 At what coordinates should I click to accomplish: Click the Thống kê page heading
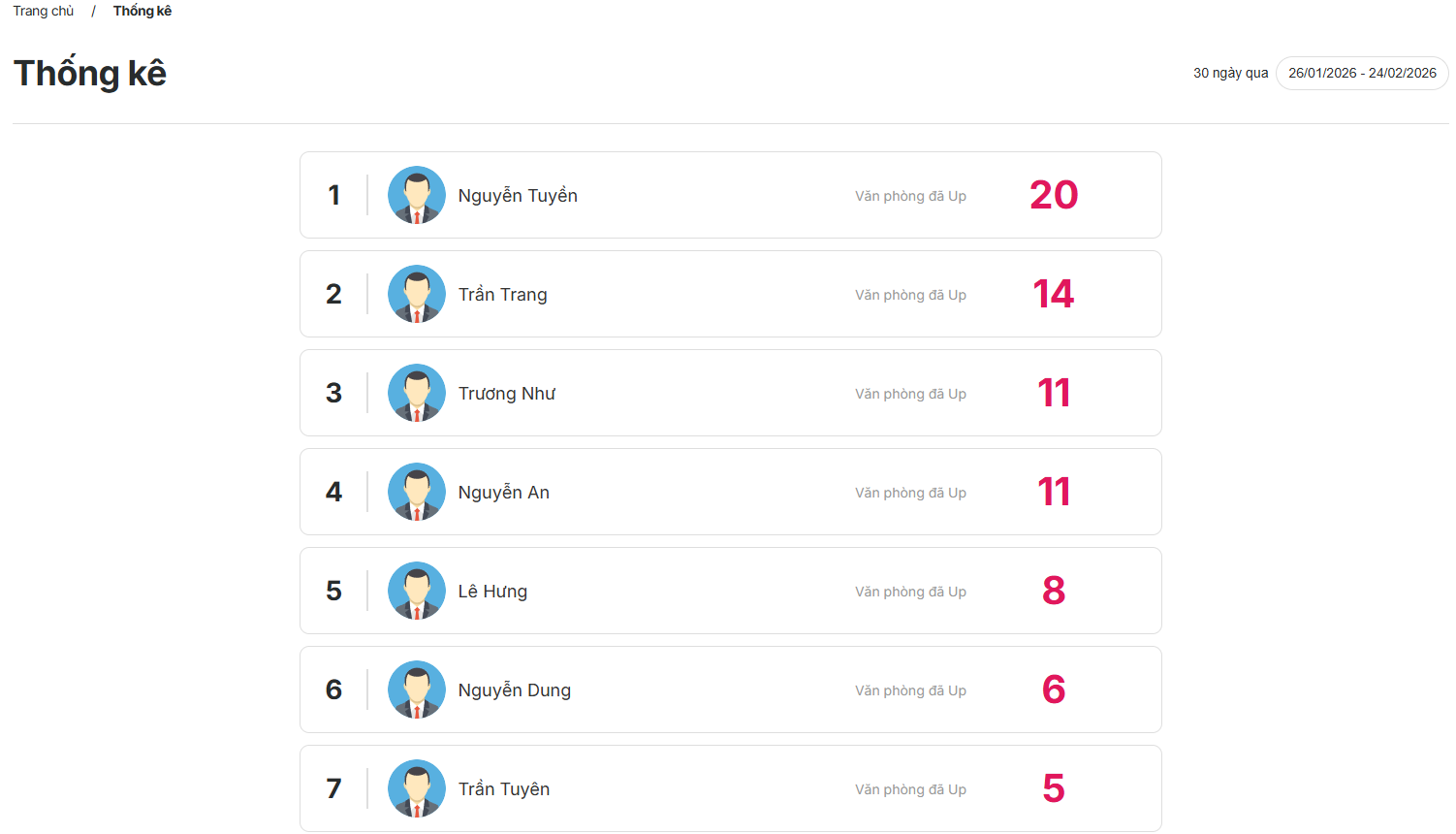[x=90, y=74]
